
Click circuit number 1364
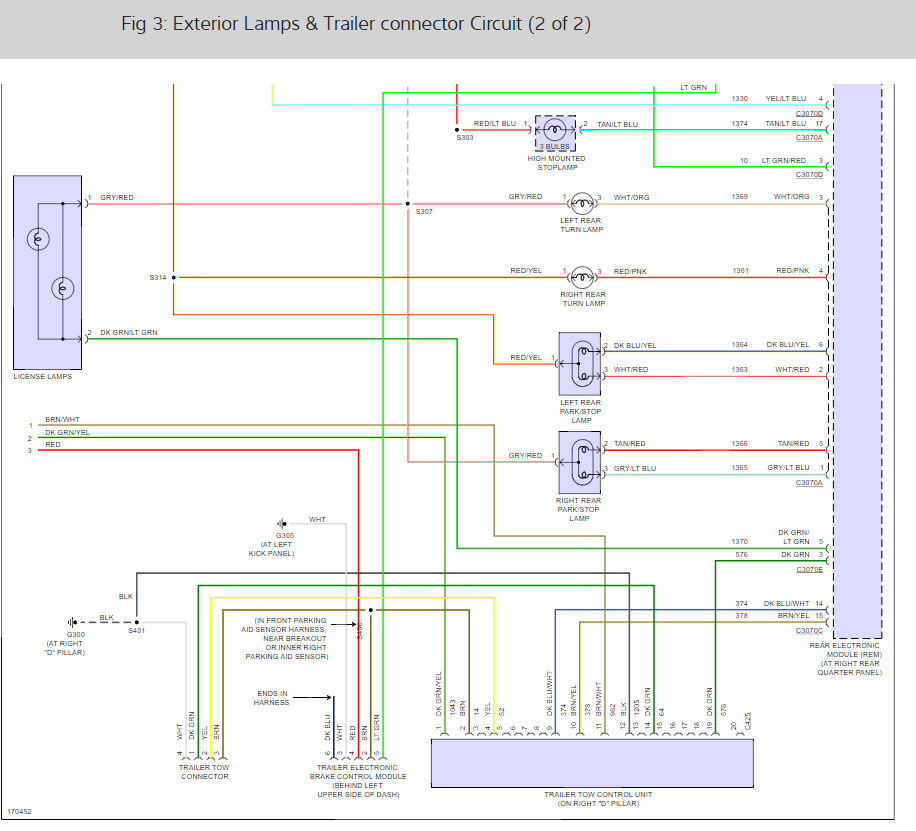click(740, 345)
